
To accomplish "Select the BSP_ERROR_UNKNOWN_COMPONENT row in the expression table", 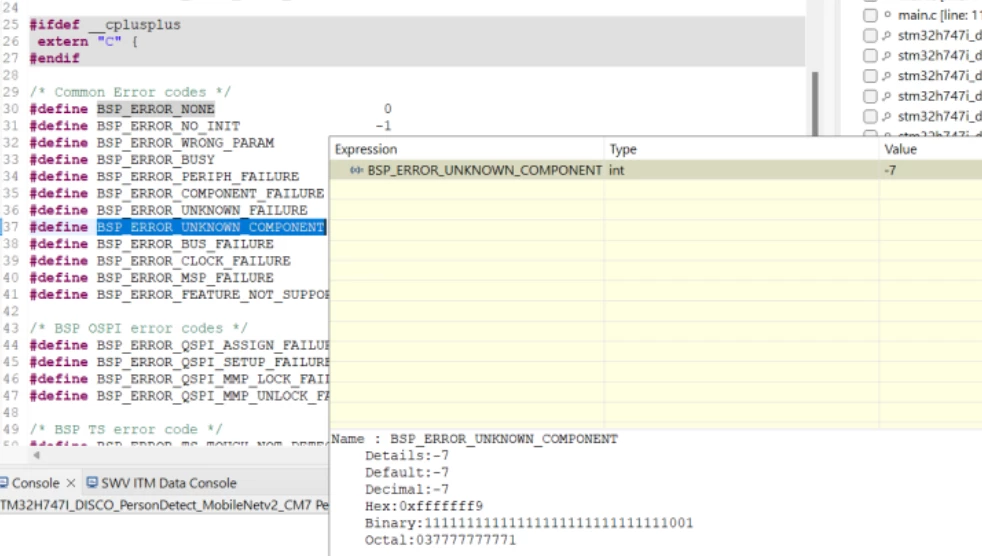I will (656, 170).
